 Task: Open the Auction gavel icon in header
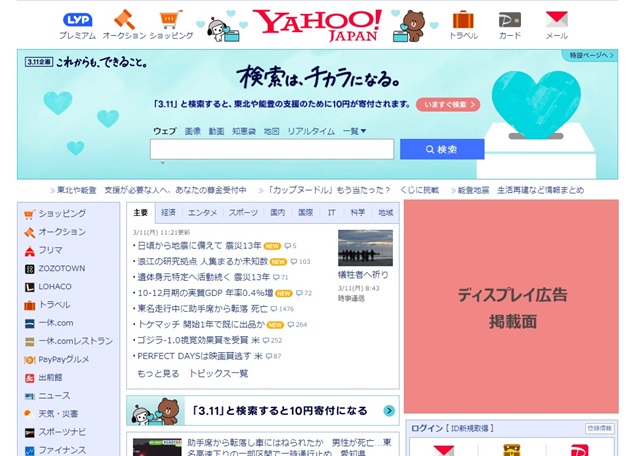coord(124,19)
